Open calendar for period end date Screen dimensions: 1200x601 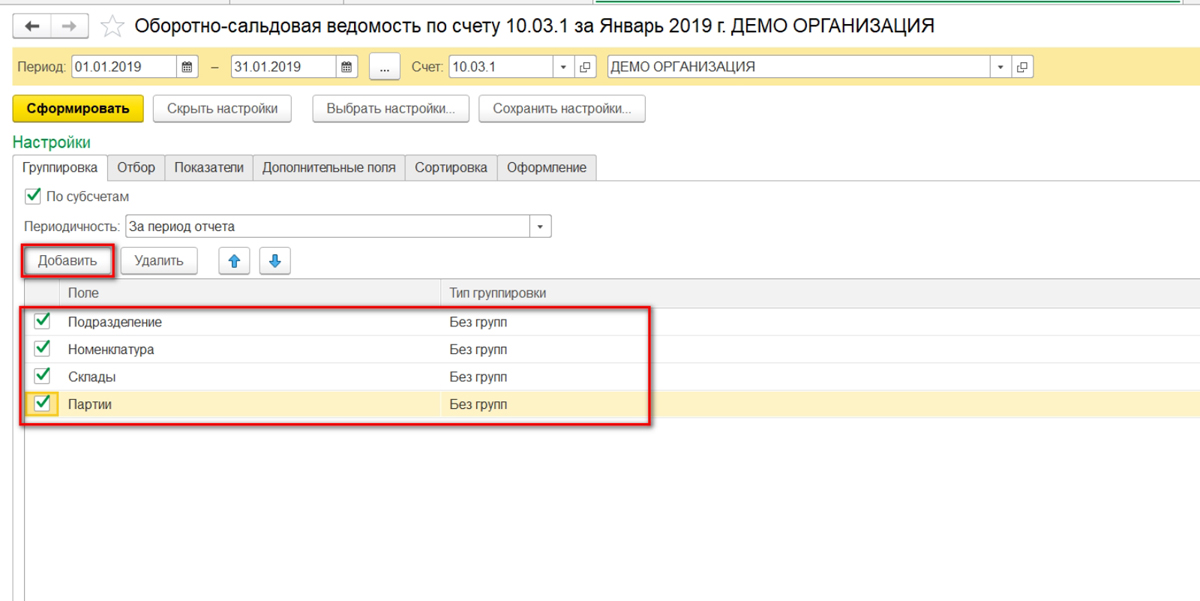[x=346, y=67]
